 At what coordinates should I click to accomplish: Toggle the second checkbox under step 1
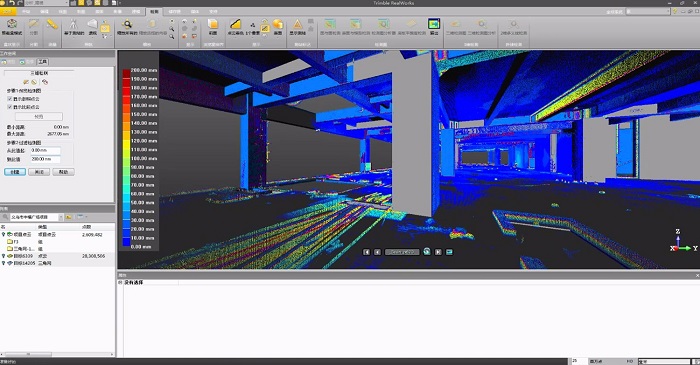[x=9, y=107]
